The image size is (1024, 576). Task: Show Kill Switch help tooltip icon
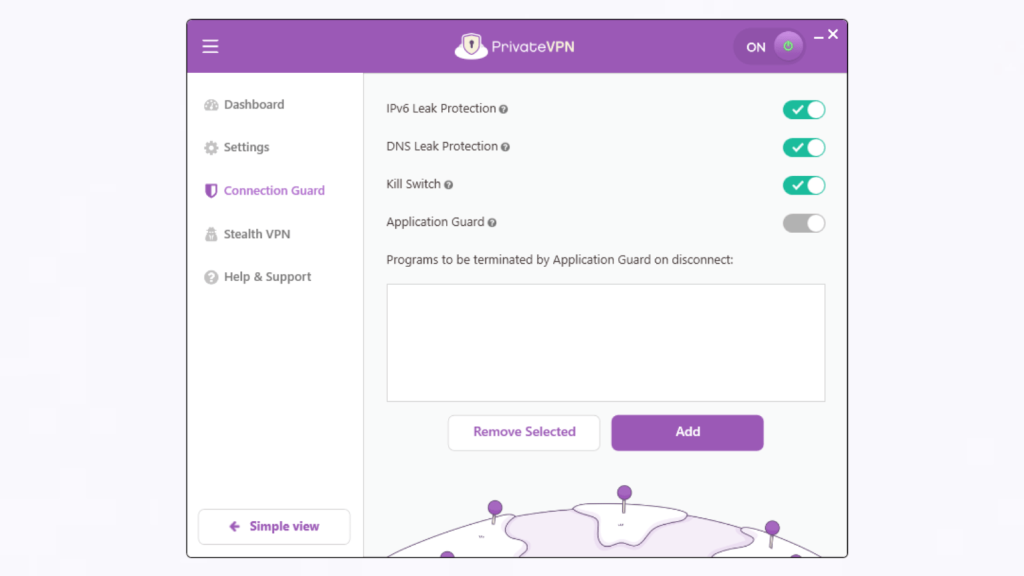tap(449, 185)
